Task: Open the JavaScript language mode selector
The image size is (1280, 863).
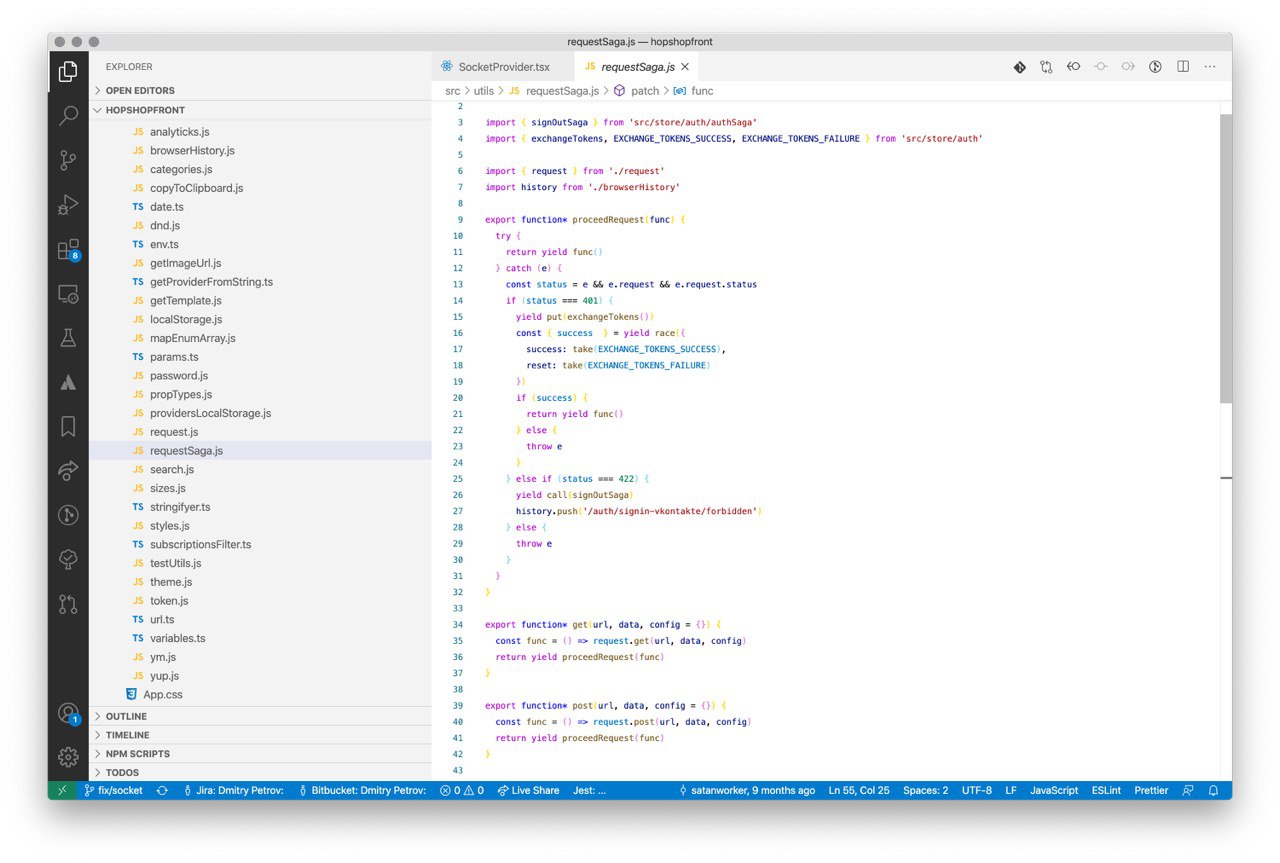Action: click(1054, 790)
